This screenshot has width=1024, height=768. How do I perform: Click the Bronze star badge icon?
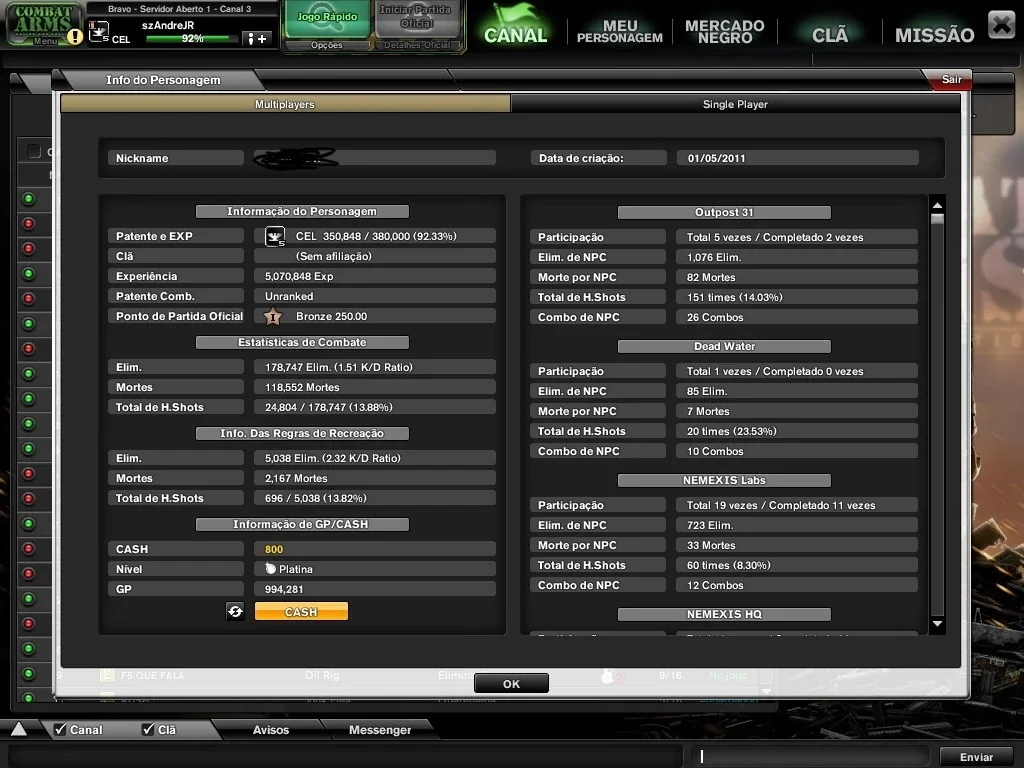click(x=273, y=317)
